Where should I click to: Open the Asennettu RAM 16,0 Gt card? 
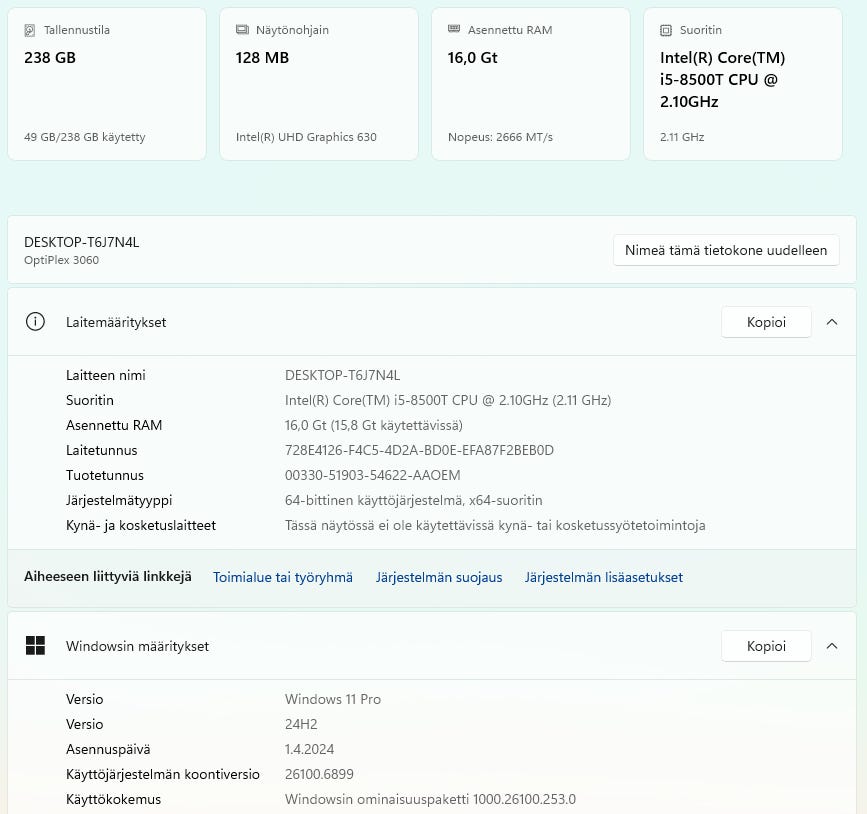click(531, 84)
